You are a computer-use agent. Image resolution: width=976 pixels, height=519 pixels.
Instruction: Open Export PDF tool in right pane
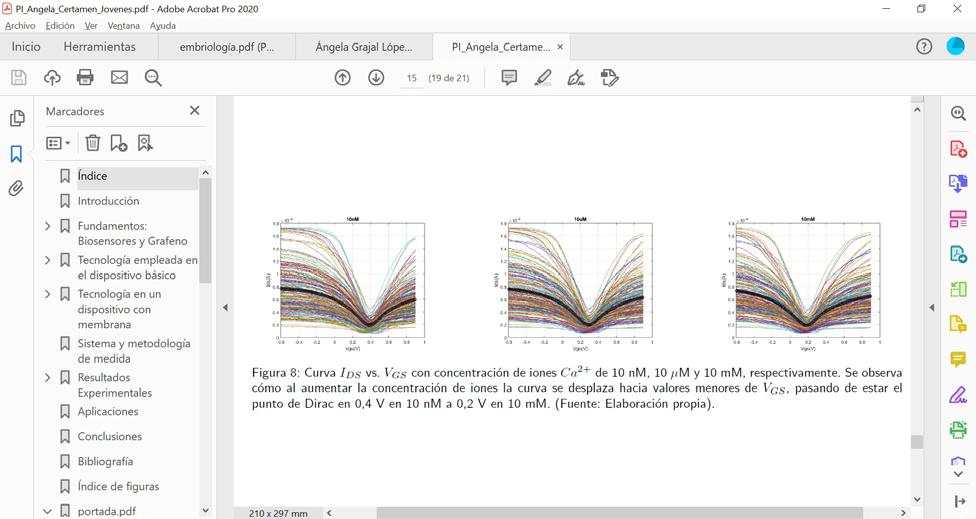point(959,184)
